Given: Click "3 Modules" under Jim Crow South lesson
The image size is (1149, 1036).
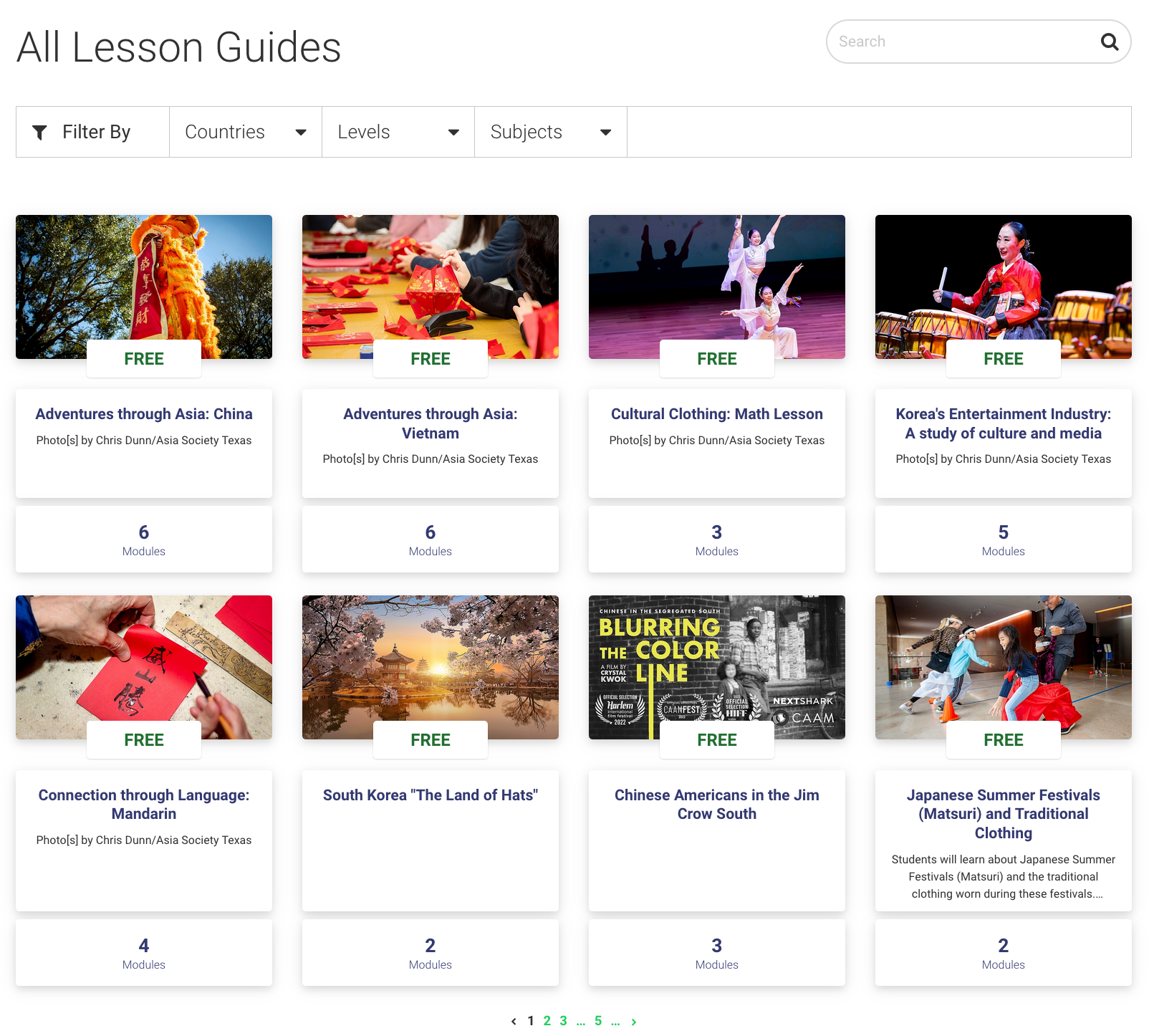Looking at the screenshot, I should coord(717,953).
